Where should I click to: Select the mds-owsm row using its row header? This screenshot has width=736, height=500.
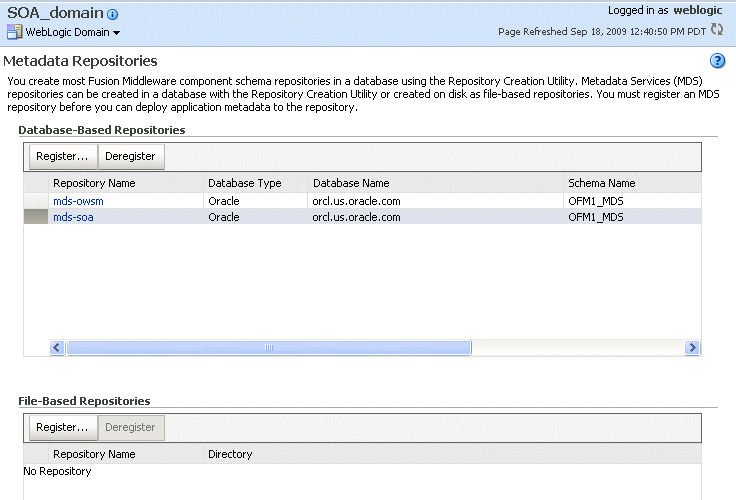pos(36,201)
